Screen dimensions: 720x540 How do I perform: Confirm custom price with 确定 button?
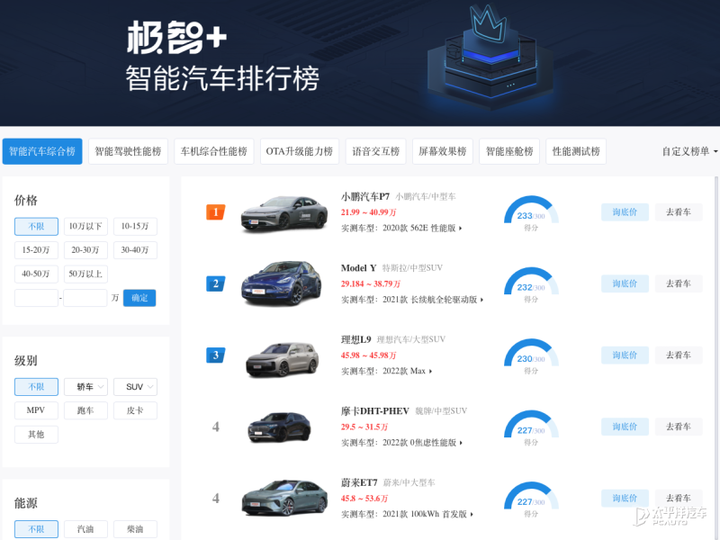pos(140,298)
